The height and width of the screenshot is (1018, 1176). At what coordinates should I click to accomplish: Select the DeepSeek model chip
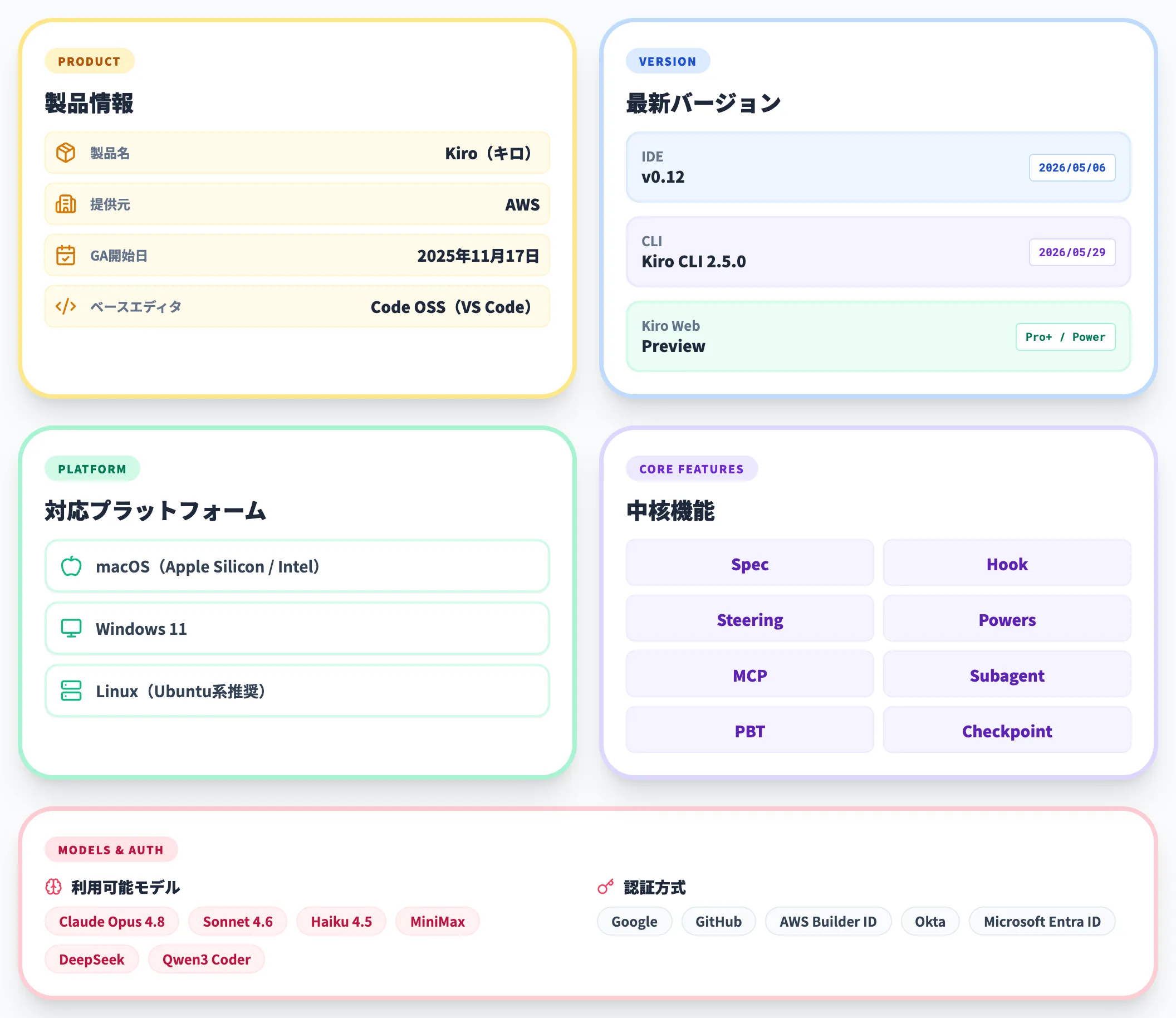tap(91, 960)
